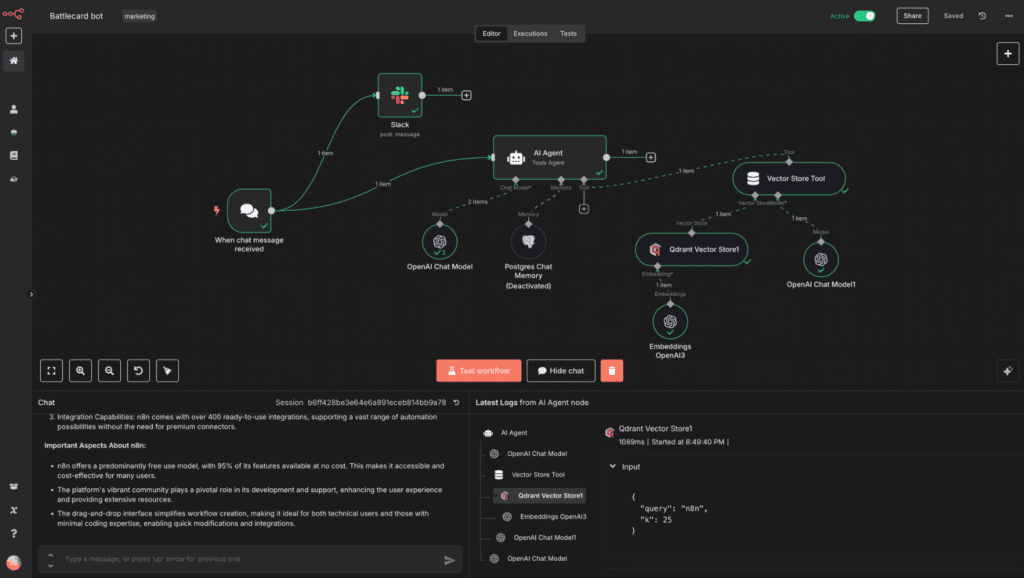Click the Postgres Chat Memory node

click(x=528, y=240)
